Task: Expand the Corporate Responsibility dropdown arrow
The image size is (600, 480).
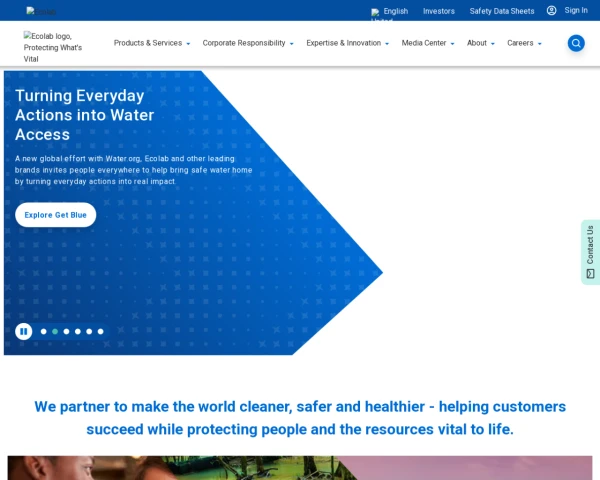Action: click(x=292, y=44)
